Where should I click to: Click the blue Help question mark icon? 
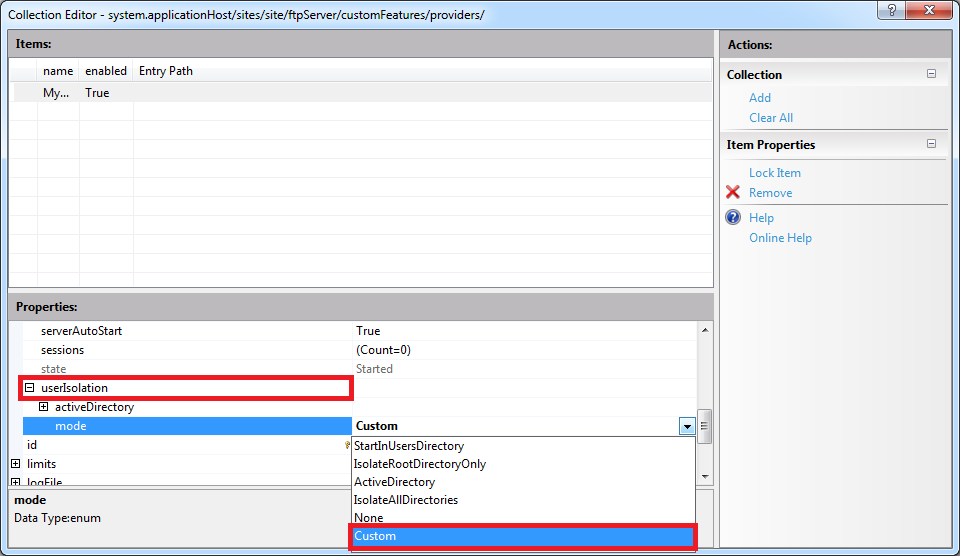(x=733, y=218)
